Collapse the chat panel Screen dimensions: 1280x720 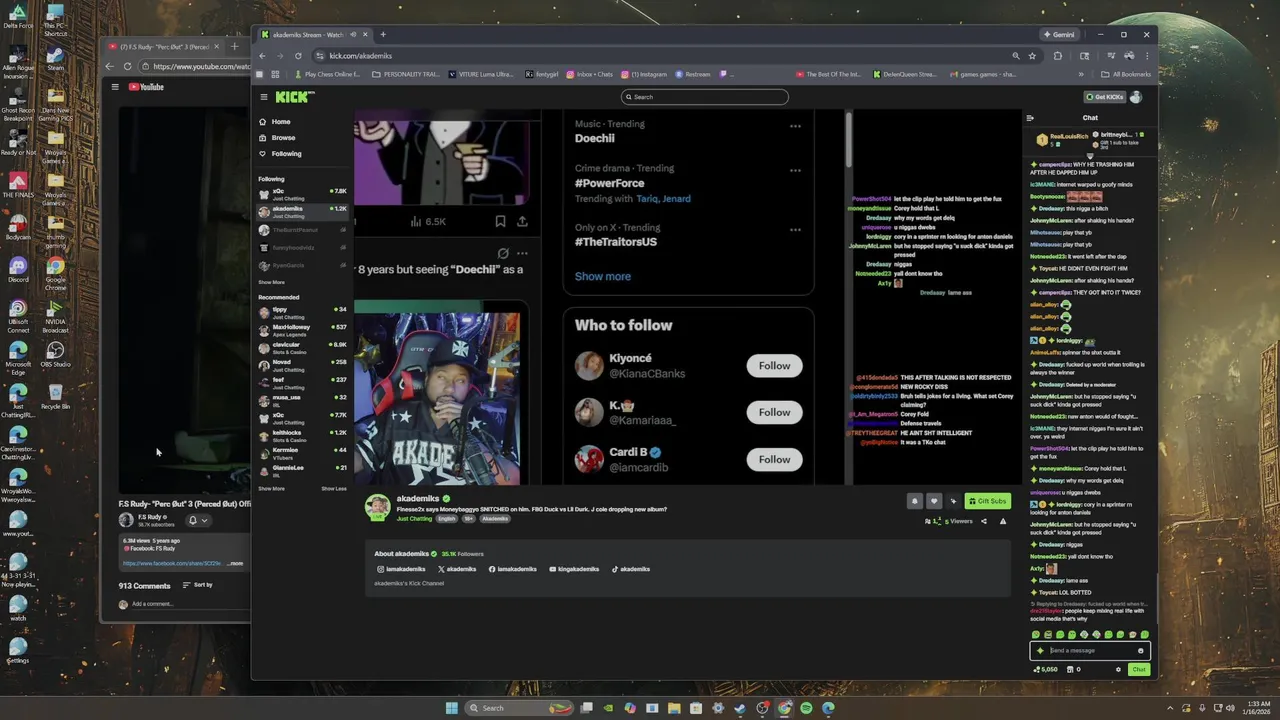click(x=1030, y=118)
